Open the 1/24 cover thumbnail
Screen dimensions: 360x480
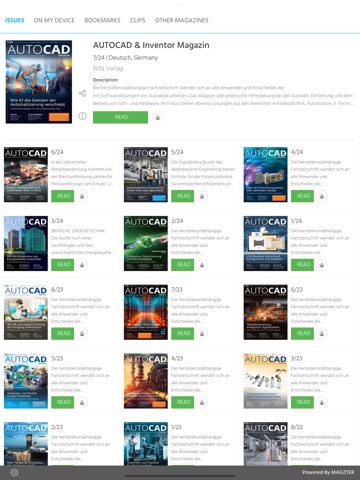click(265, 243)
